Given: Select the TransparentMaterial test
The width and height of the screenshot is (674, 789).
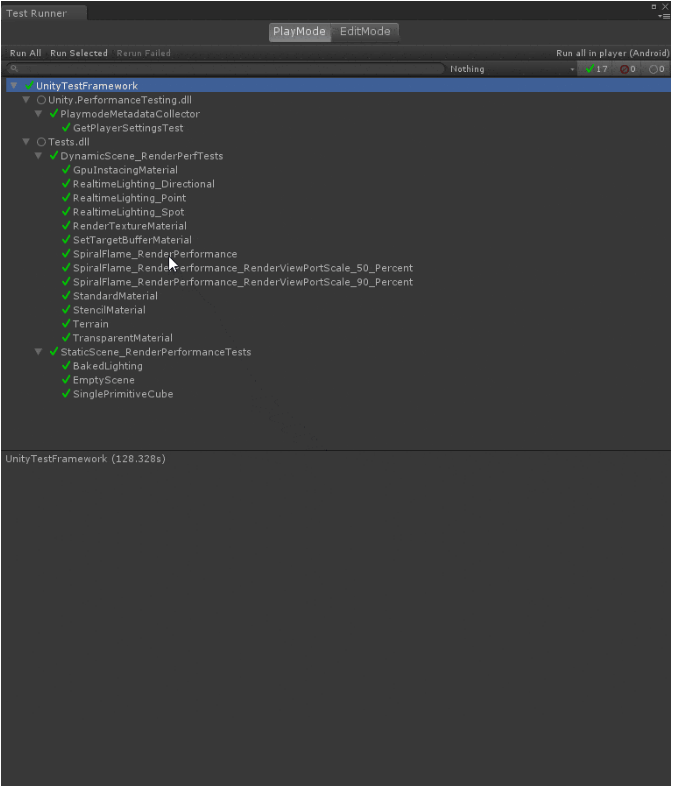Looking at the screenshot, I should [x=338, y=338].
